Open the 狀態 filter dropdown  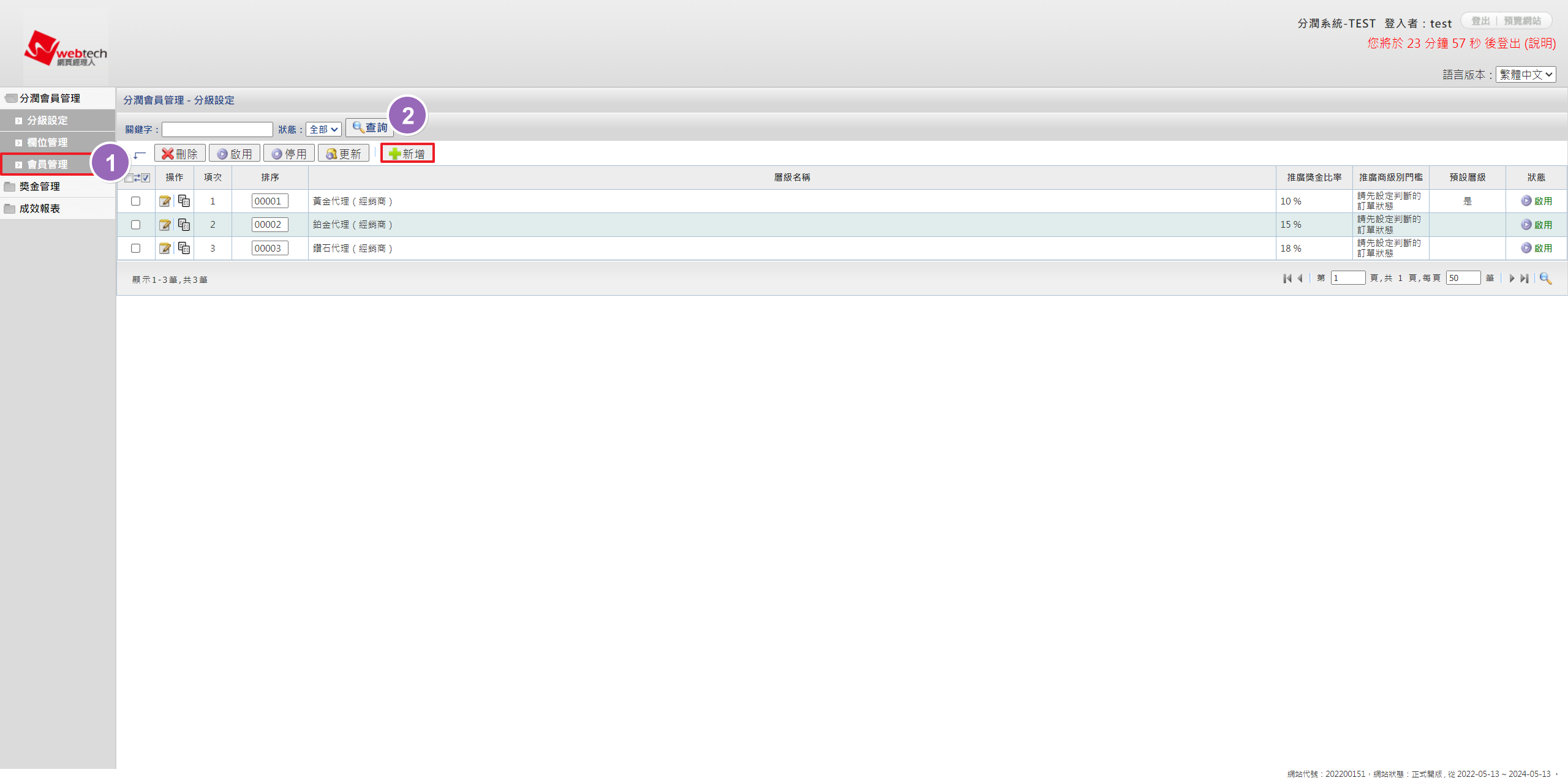323,129
